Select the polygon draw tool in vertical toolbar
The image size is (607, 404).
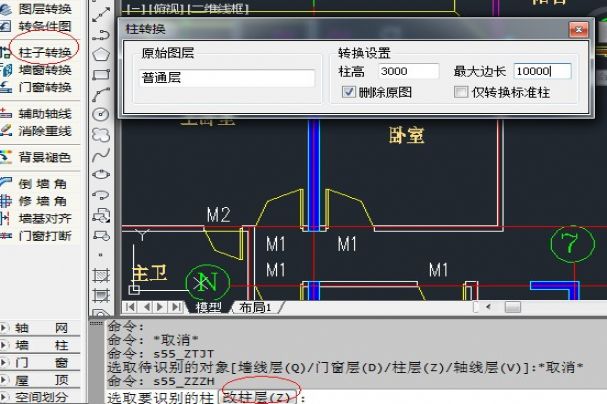point(100,53)
